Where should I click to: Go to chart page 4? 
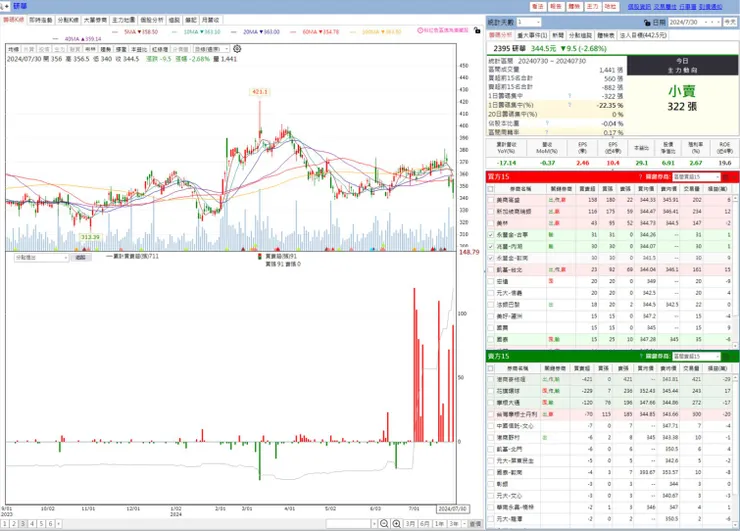click(x=32, y=524)
